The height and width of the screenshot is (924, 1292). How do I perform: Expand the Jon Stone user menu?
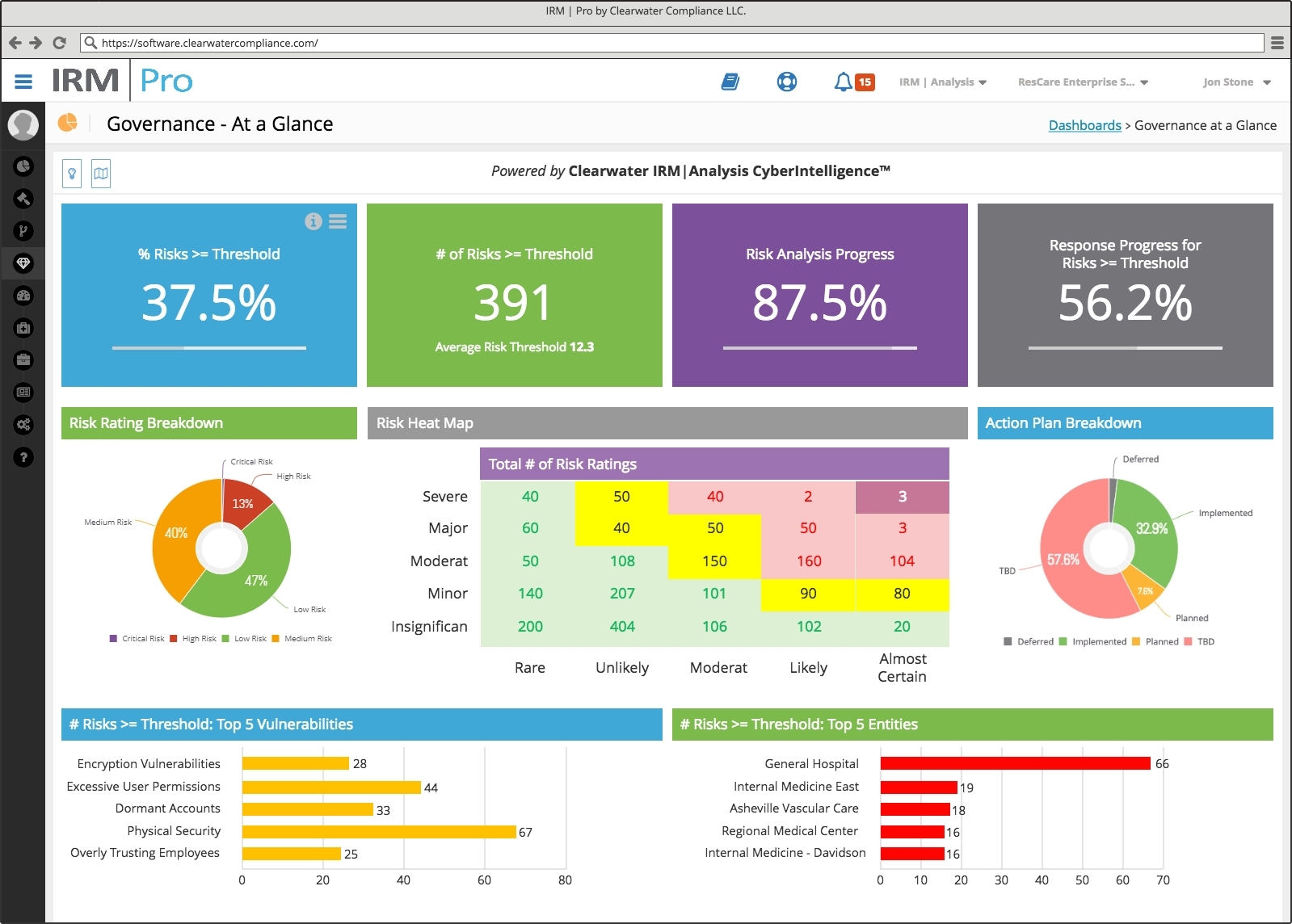pos(1236,82)
